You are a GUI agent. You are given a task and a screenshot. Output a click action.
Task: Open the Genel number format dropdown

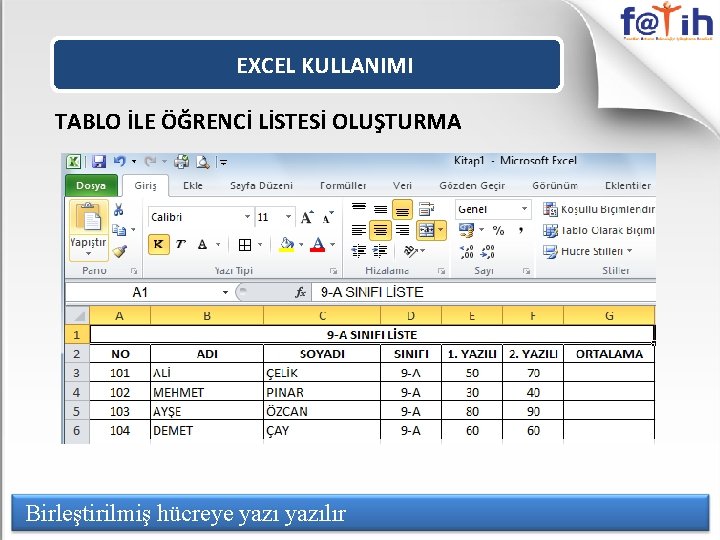(524, 209)
